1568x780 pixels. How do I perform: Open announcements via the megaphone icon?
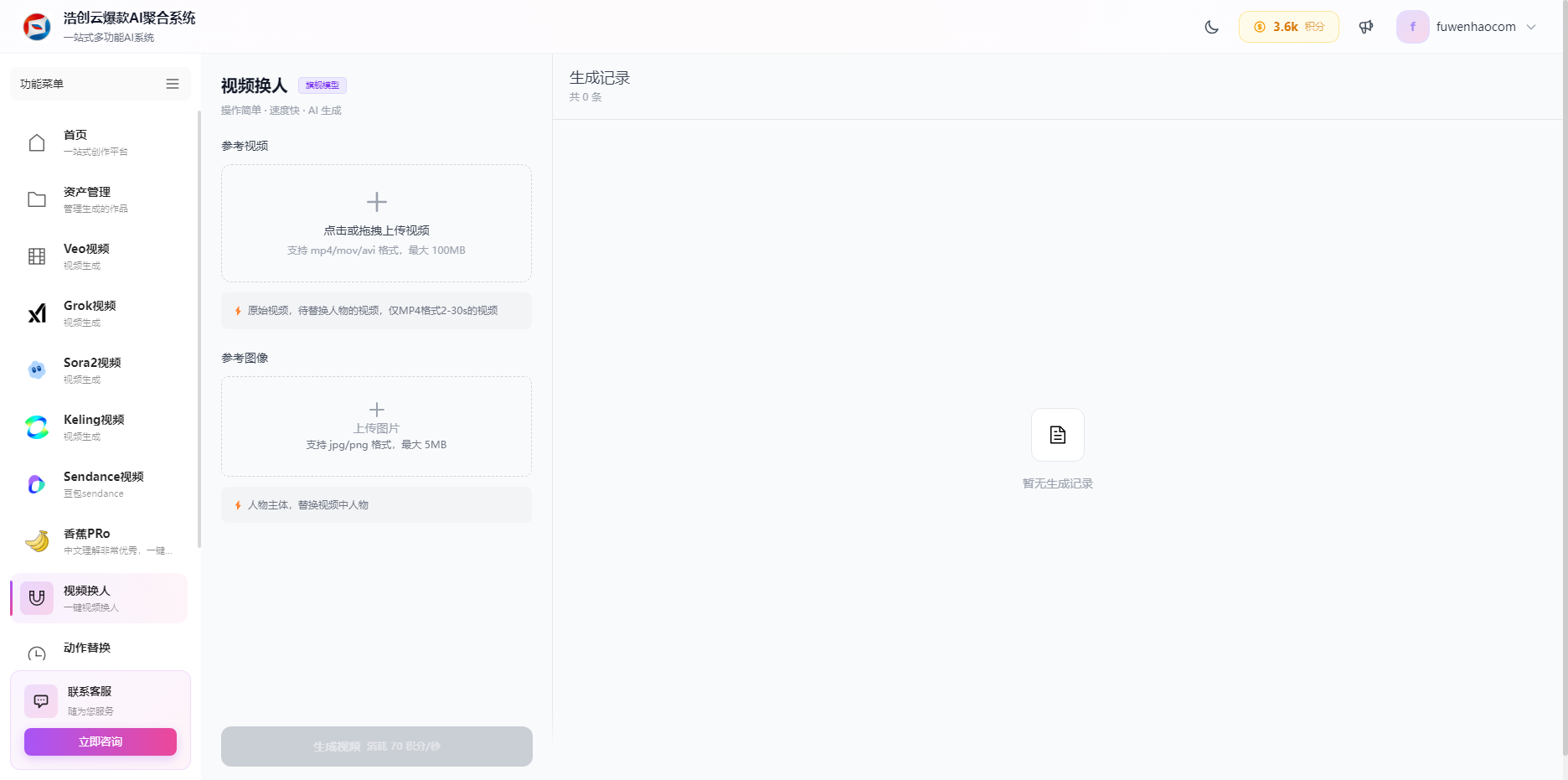coord(1366,27)
